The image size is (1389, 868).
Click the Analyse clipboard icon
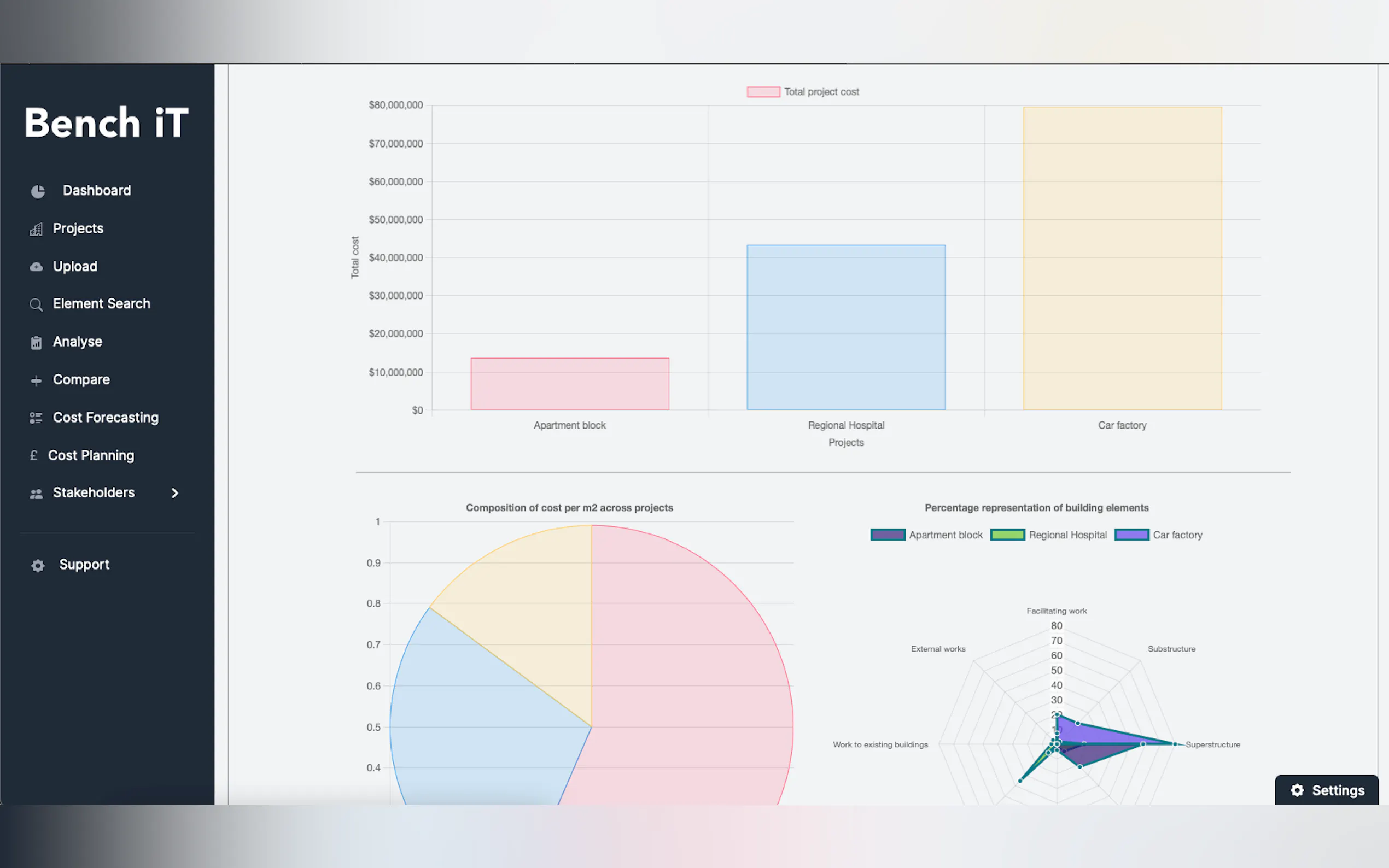click(36, 343)
